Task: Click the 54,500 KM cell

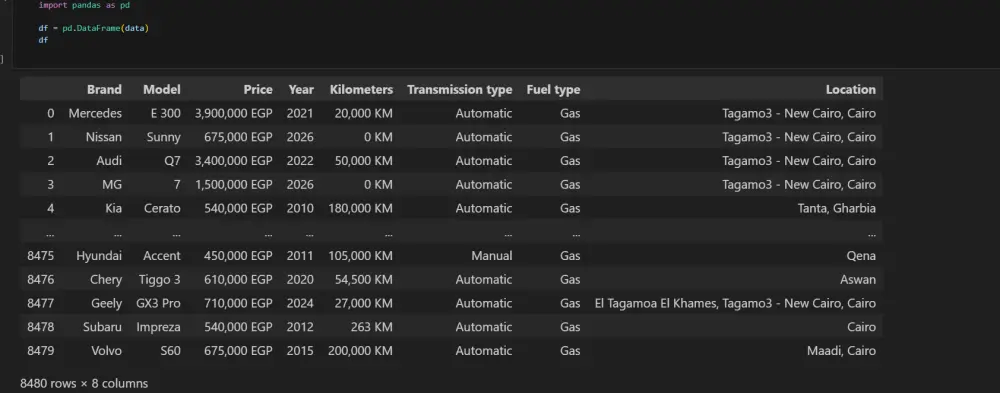Action: (364, 279)
